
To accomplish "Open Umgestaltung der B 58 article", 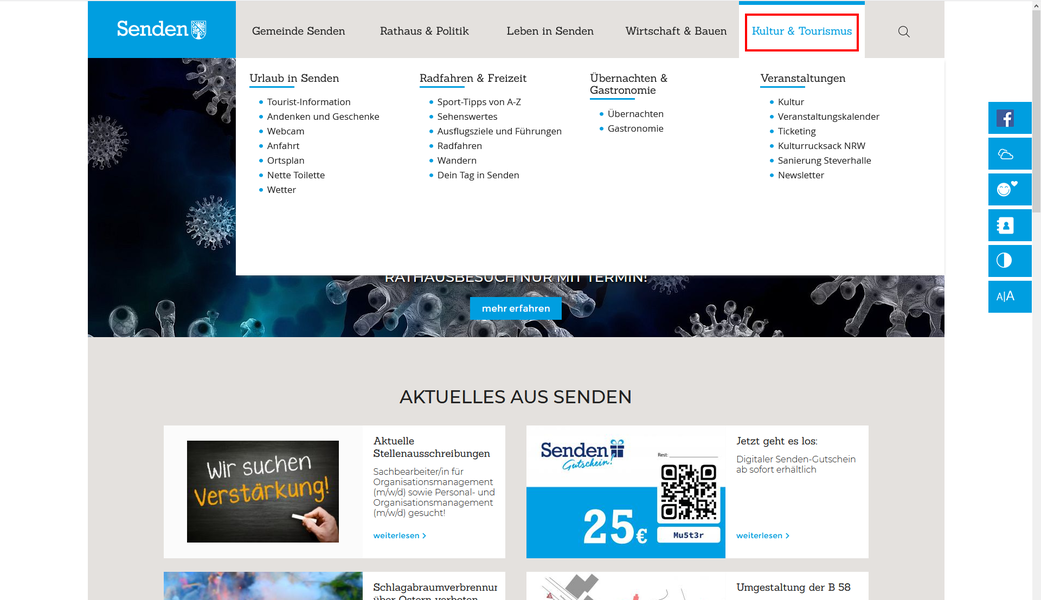I will 793,587.
